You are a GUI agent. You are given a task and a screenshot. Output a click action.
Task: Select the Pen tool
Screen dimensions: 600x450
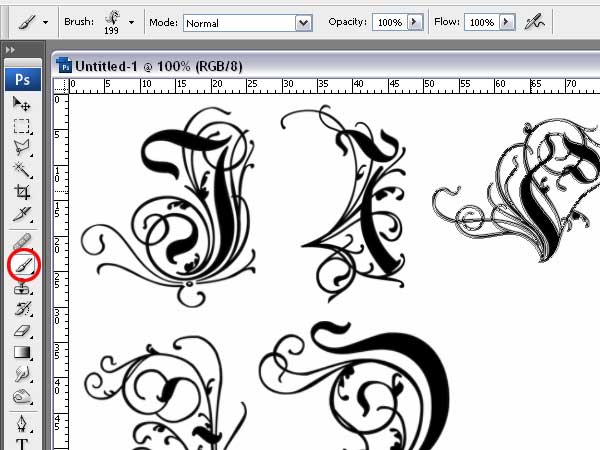(22, 422)
